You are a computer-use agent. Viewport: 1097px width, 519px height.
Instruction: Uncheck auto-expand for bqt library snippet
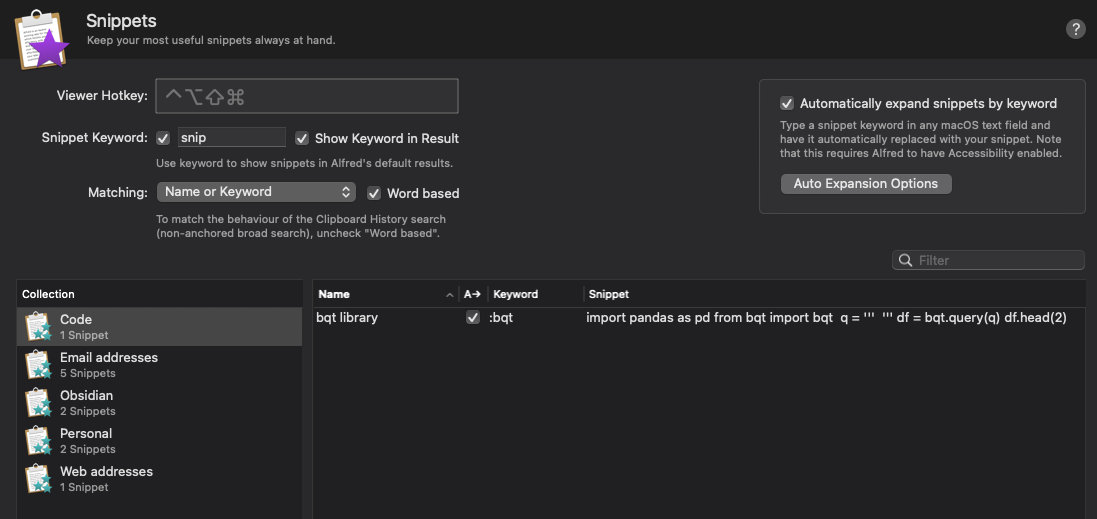pos(473,317)
